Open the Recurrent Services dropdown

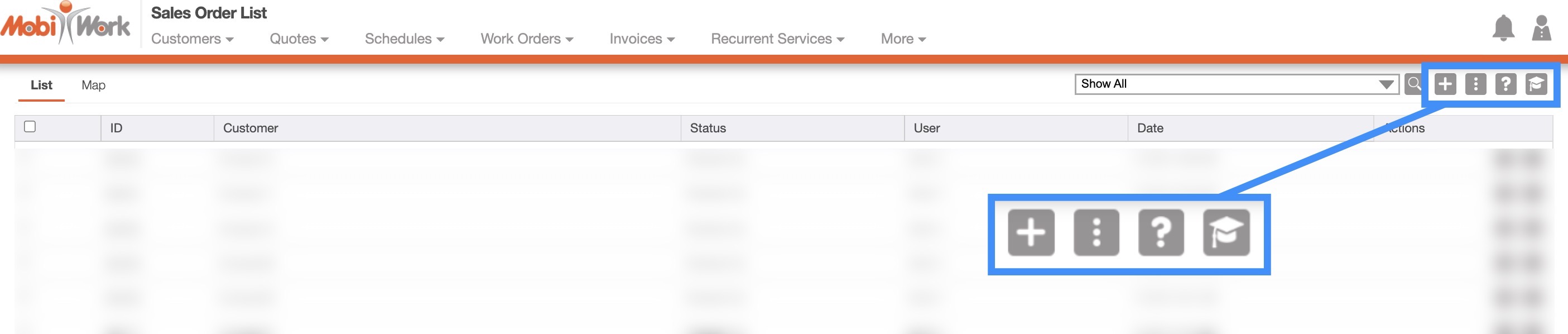(x=777, y=39)
